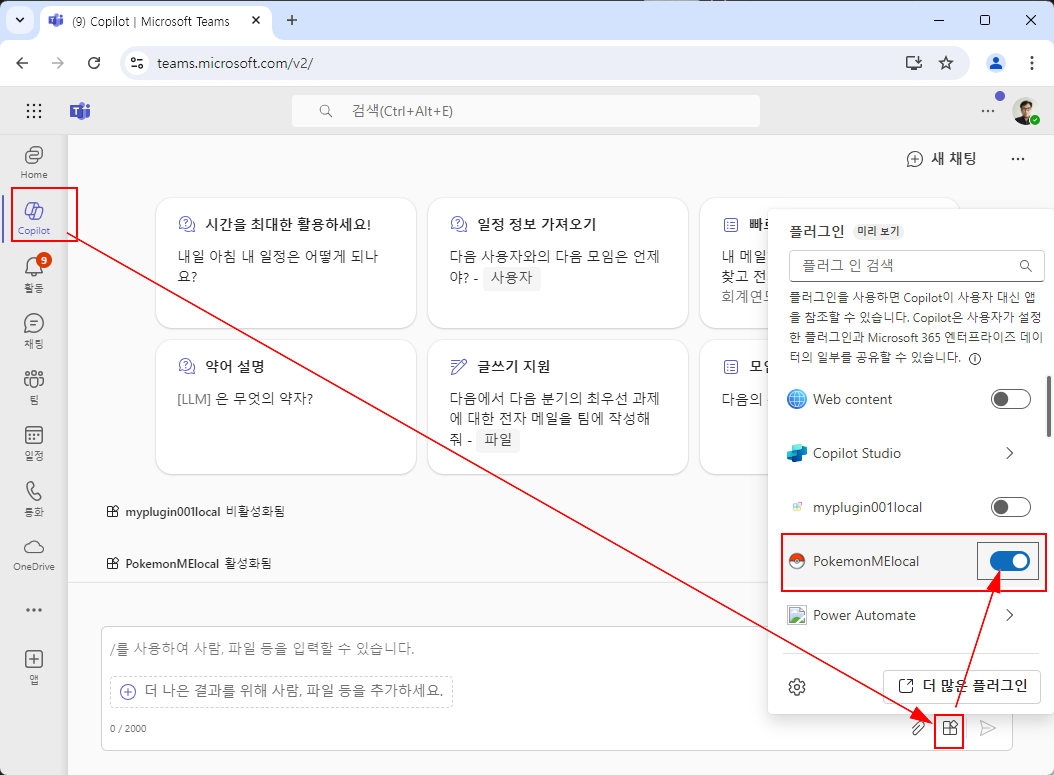This screenshot has height=775, width=1054.
Task: Expand the Power Automate plugin chevron
Action: click(x=1009, y=615)
